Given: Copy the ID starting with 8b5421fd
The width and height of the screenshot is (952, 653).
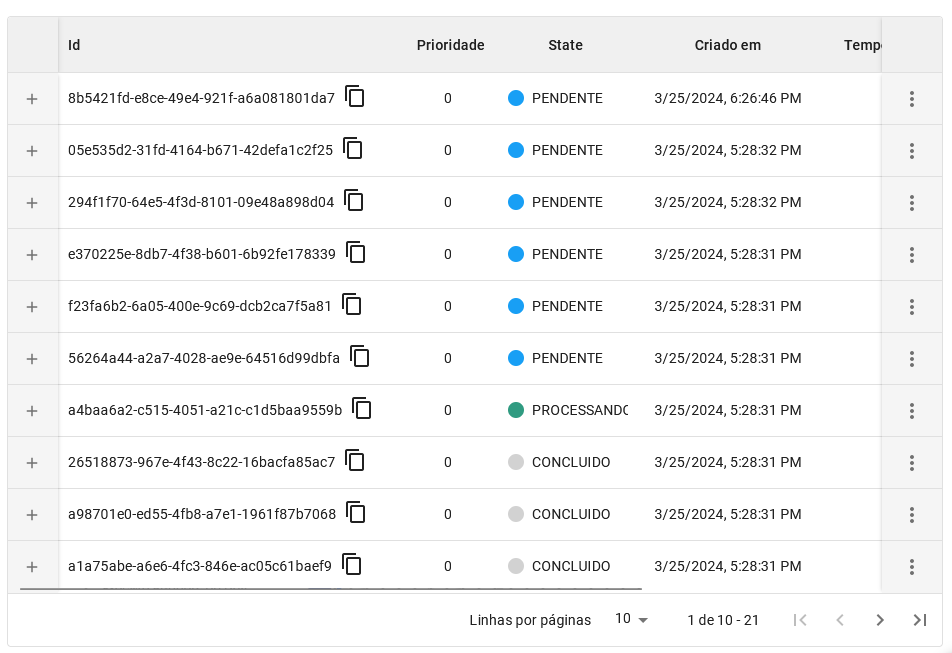Looking at the screenshot, I should pos(355,97).
